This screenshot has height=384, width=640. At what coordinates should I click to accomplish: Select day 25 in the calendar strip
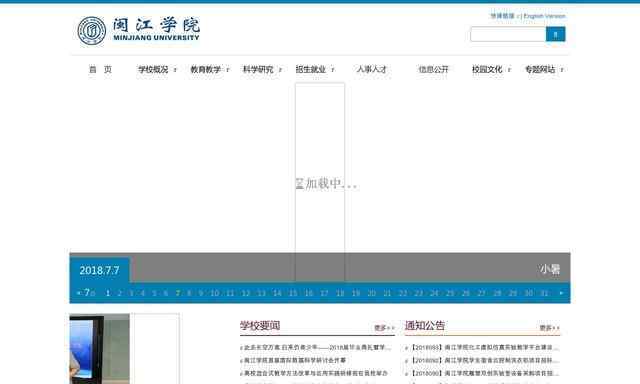[x=450, y=293]
